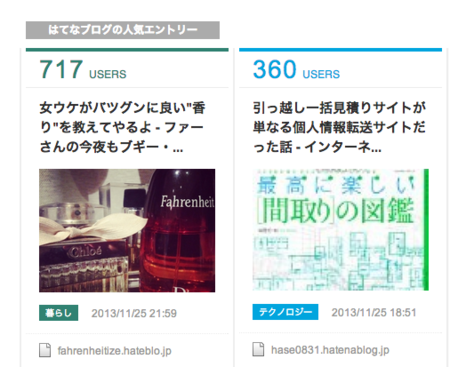The image size is (450, 367).
Task: Click the timestamp 2013/11/25 18:51
Action: click(x=374, y=312)
